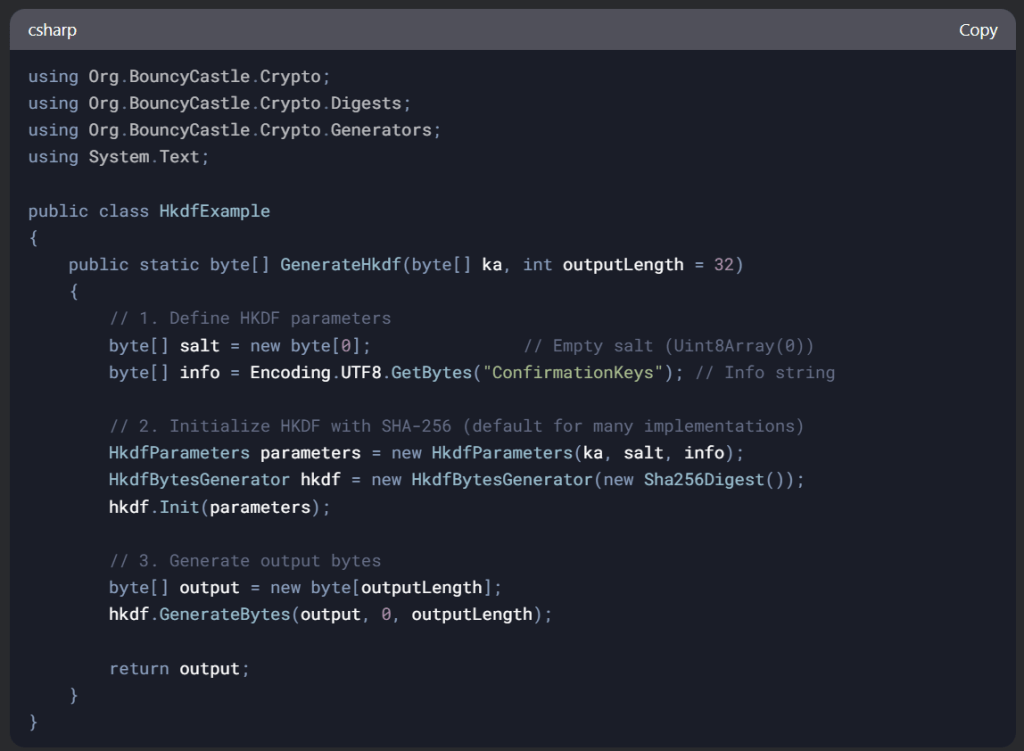Click the GenerateHkdf method name
Viewport: 1024px width, 751px height.
[x=339, y=265]
